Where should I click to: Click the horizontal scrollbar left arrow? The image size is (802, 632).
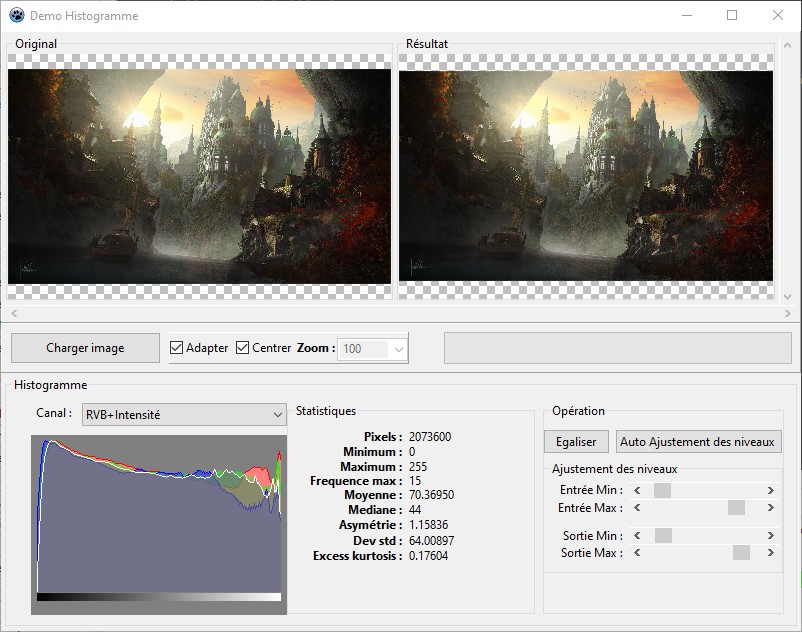(x=14, y=313)
